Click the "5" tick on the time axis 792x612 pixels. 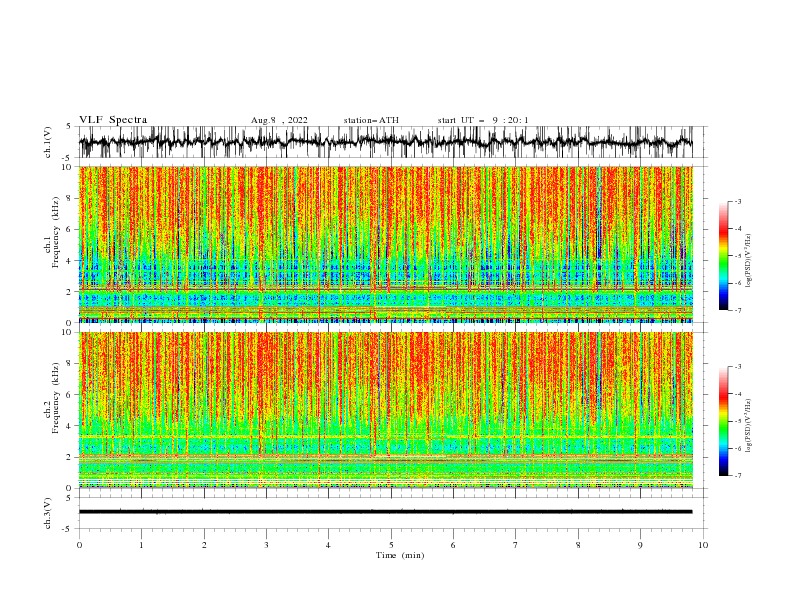391,545
